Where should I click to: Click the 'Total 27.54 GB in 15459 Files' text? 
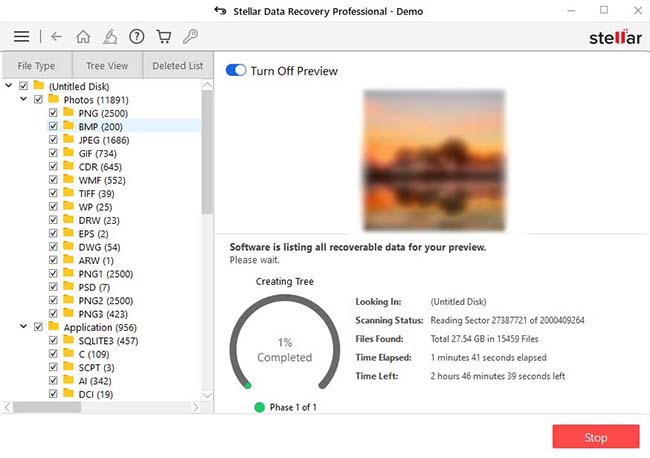(484, 339)
